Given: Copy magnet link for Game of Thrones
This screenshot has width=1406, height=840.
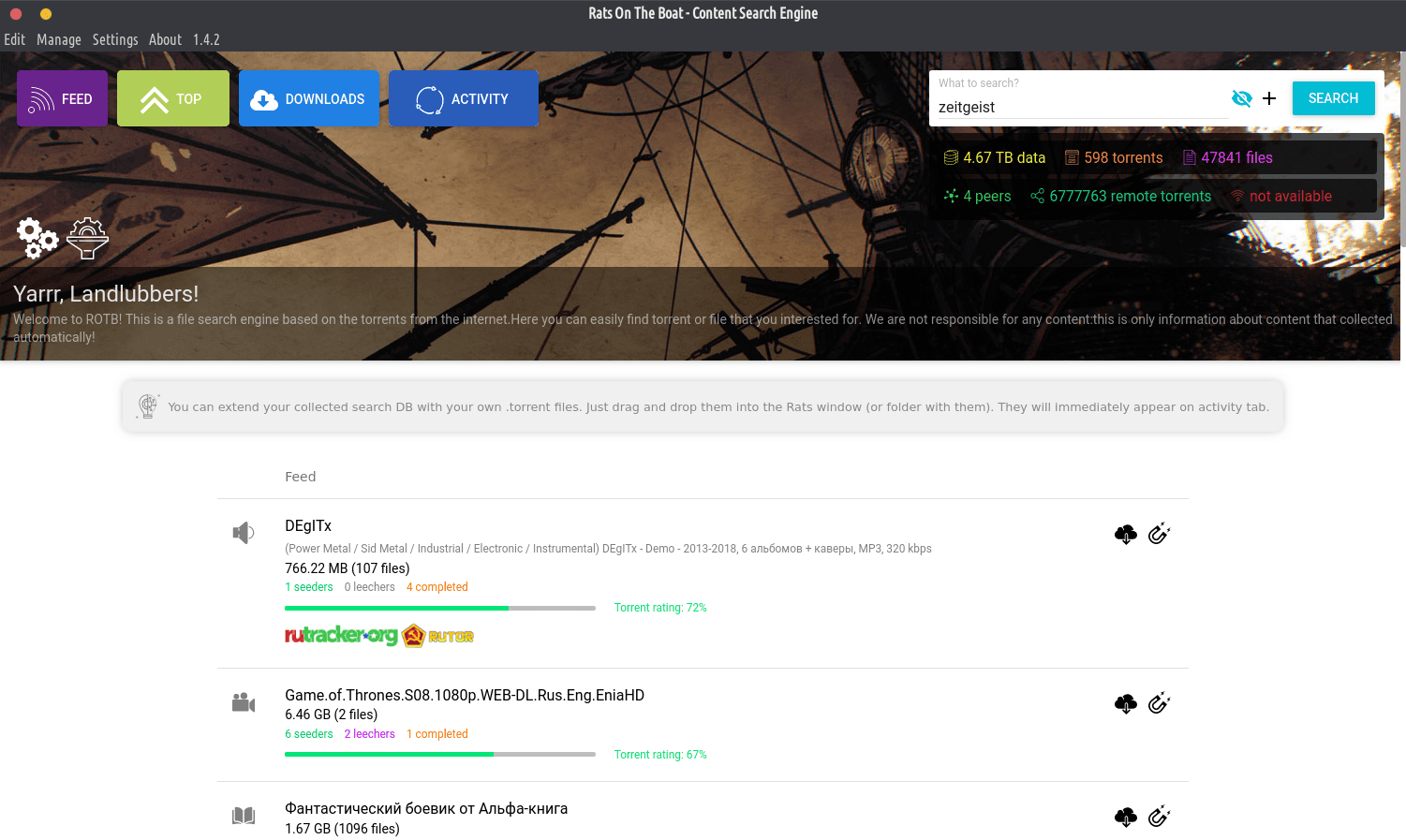Looking at the screenshot, I should pyautogui.click(x=1159, y=703).
